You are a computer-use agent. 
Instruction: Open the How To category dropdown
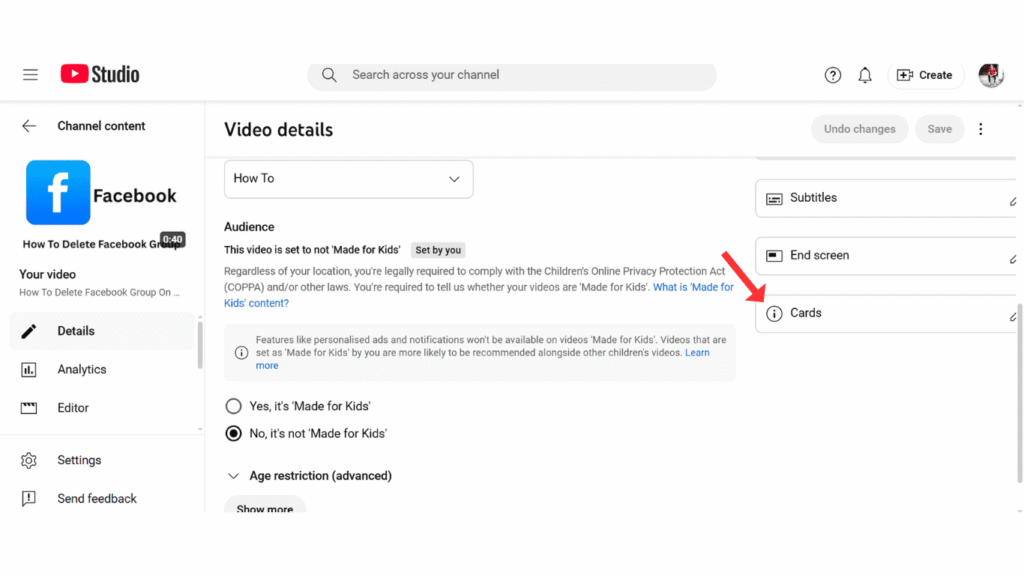348,179
